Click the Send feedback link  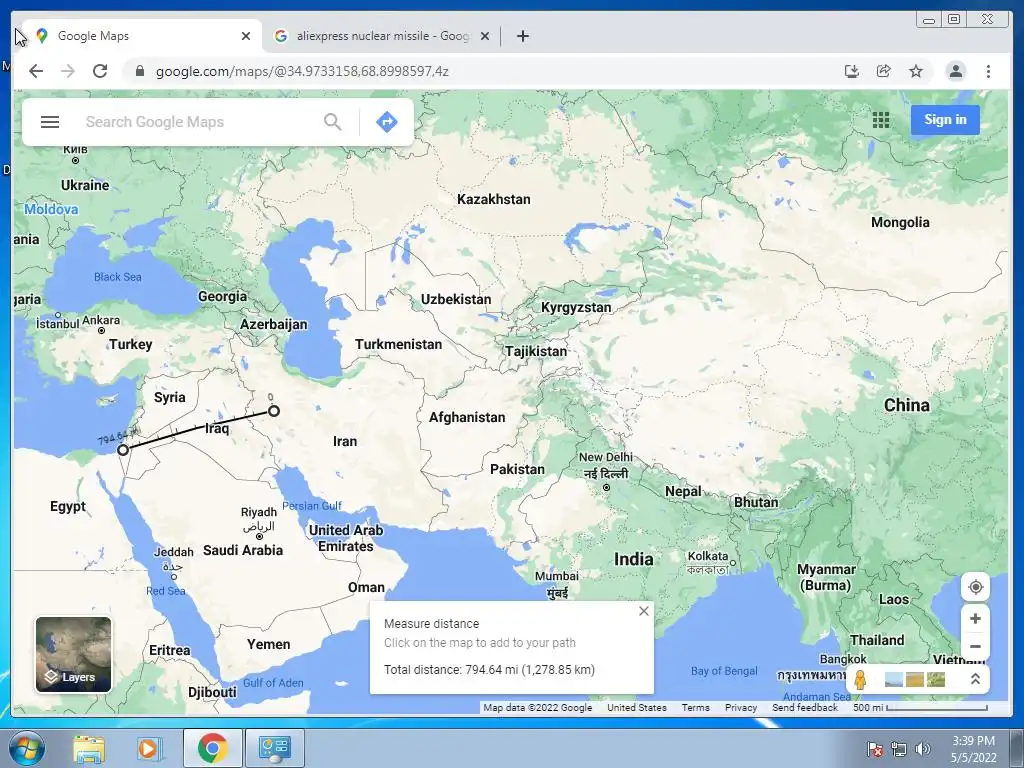click(805, 708)
